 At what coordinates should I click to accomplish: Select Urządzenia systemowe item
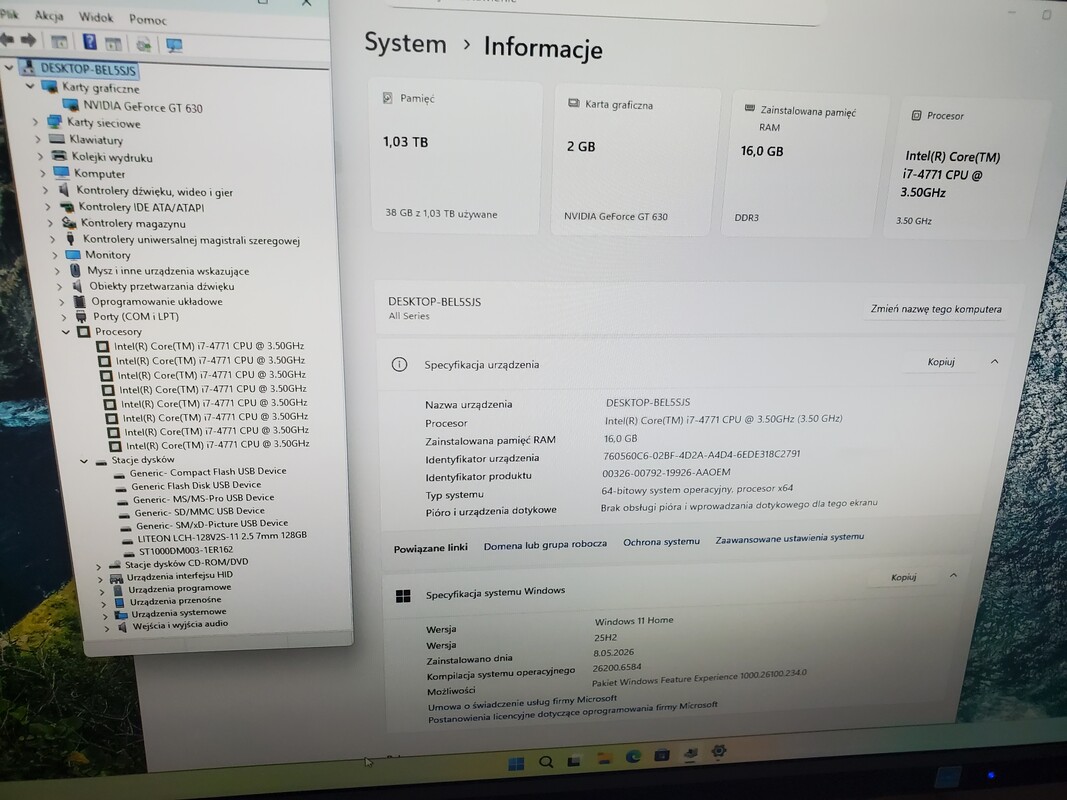pos(178,613)
